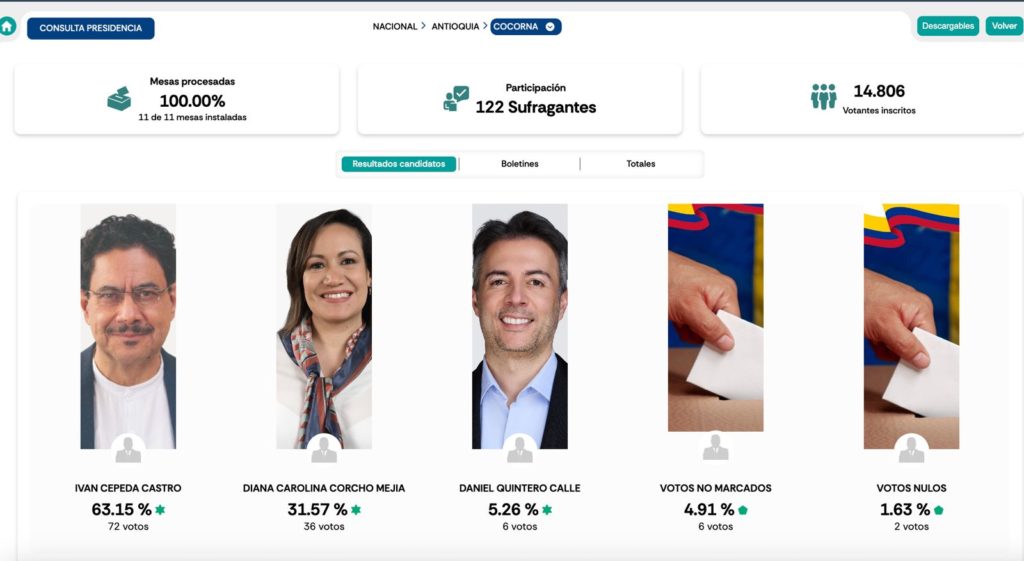Open the Totales tab
Image resolution: width=1024 pixels, height=561 pixels.
click(641, 164)
